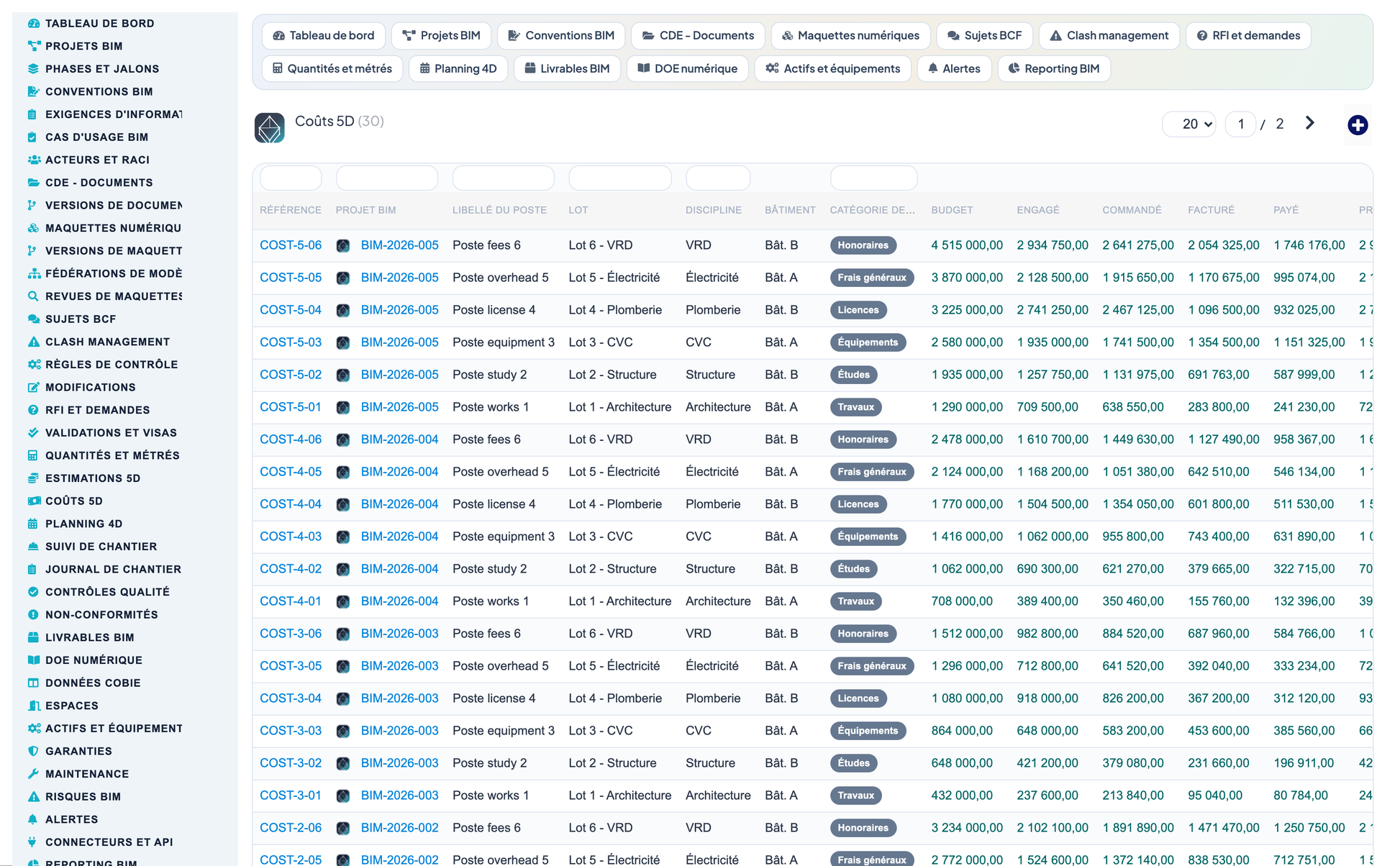Viewport: 1400px width, 866px height.
Task: Click Honoraires badge in COST-4-06 row
Action: coord(863,439)
